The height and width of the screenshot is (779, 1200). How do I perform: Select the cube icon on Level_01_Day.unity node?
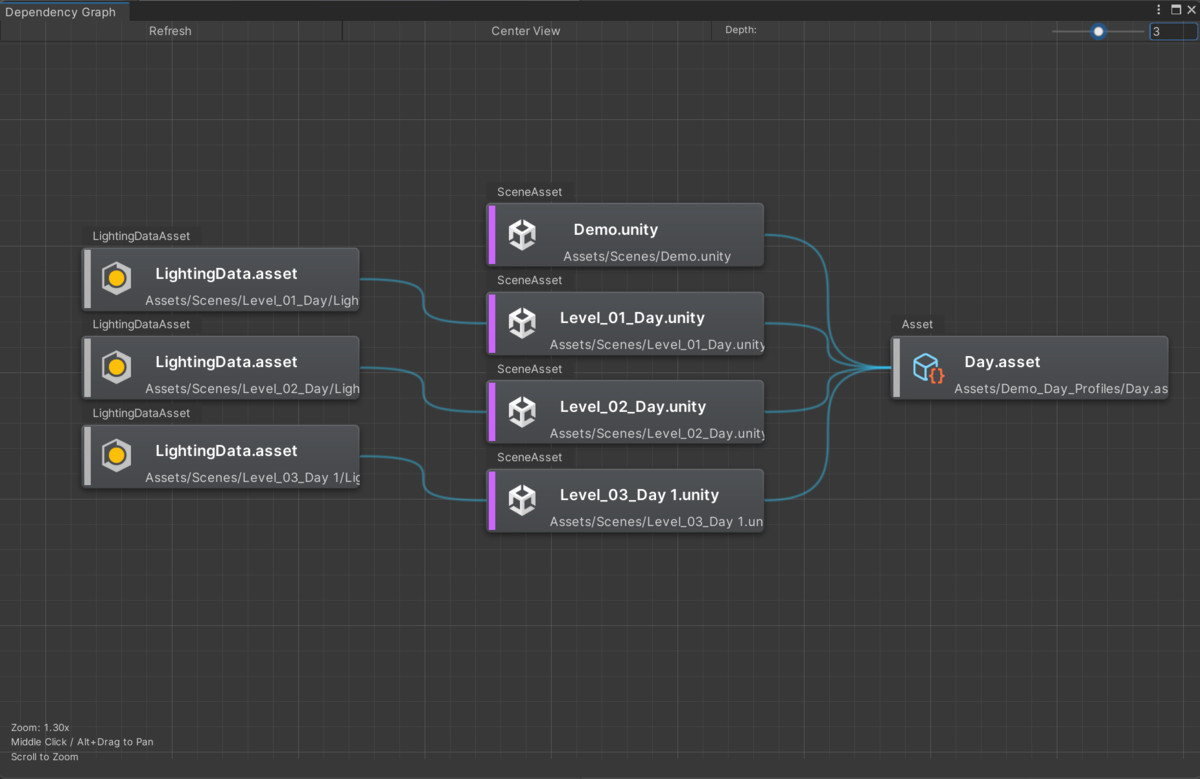pos(522,323)
